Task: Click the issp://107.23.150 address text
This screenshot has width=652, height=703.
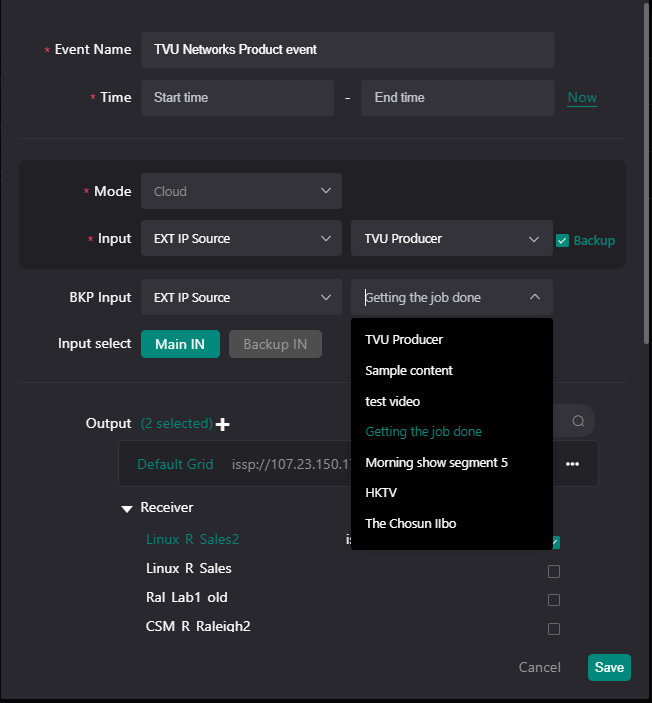Action: (x=291, y=464)
